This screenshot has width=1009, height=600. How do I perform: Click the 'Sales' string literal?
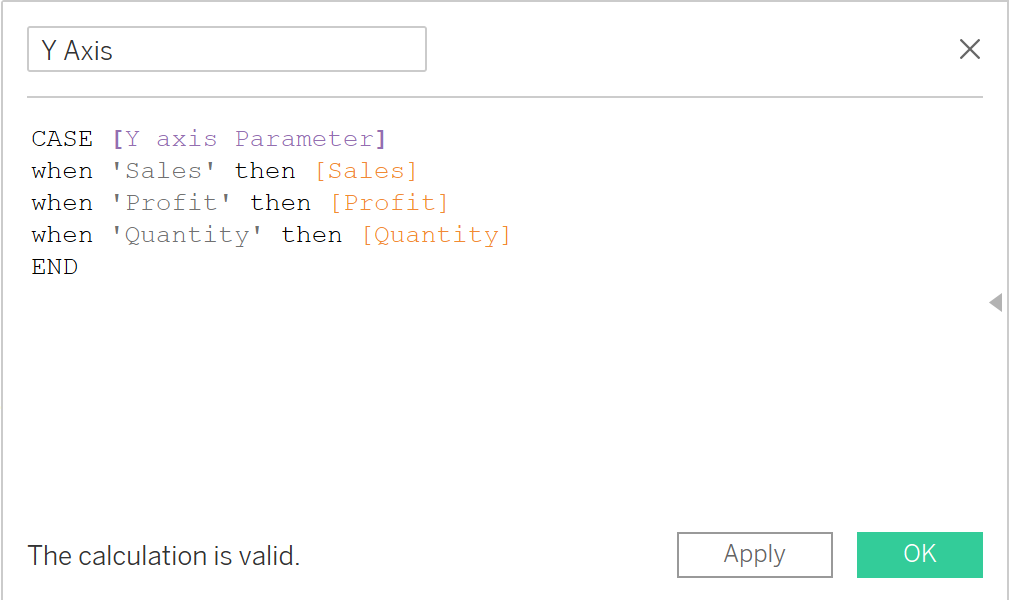(x=165, y=171)
